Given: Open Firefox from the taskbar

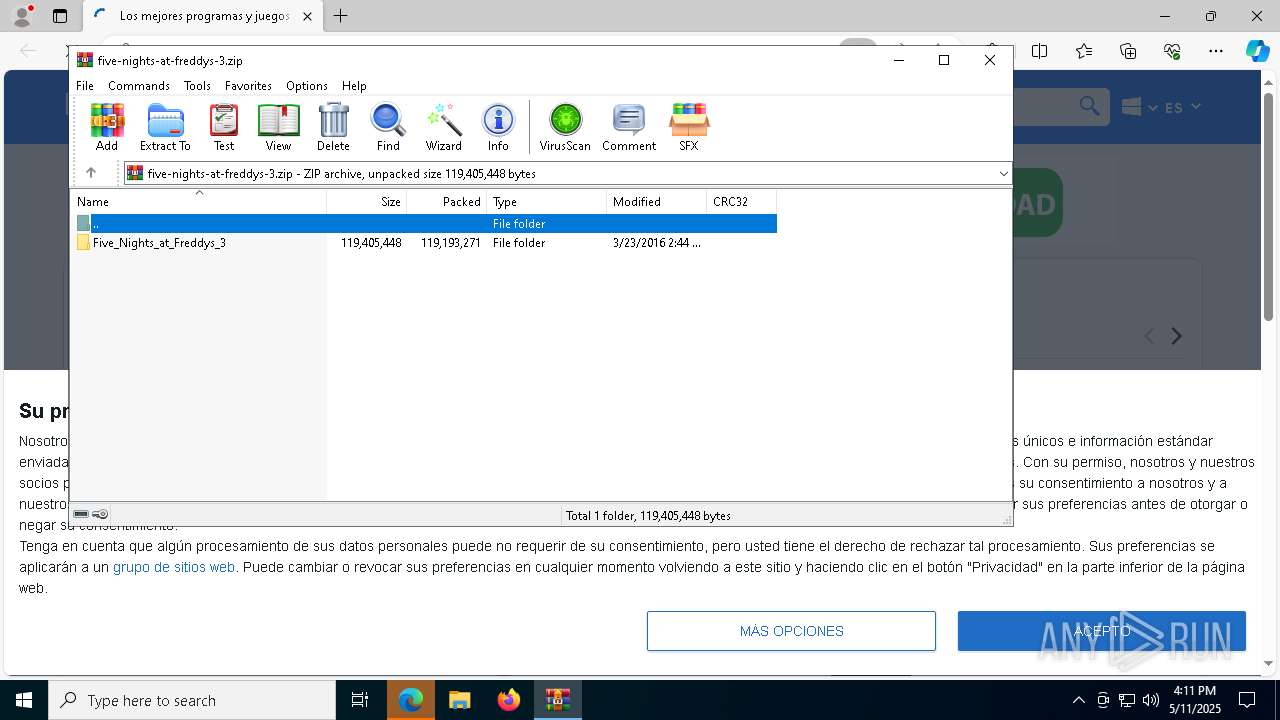Looking at the screenshot, I should (509, 700).
